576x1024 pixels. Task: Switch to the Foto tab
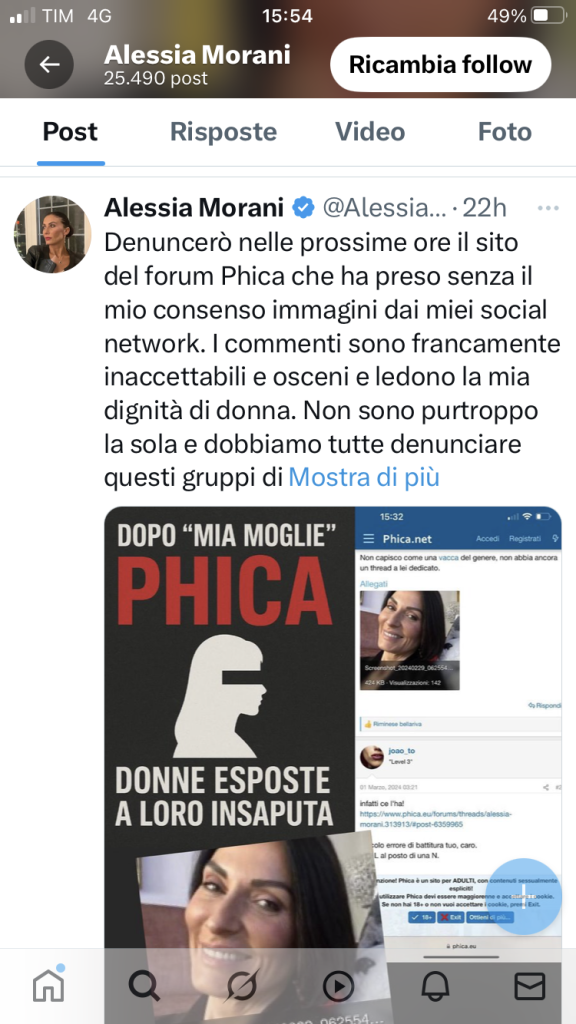coord(505,132)
